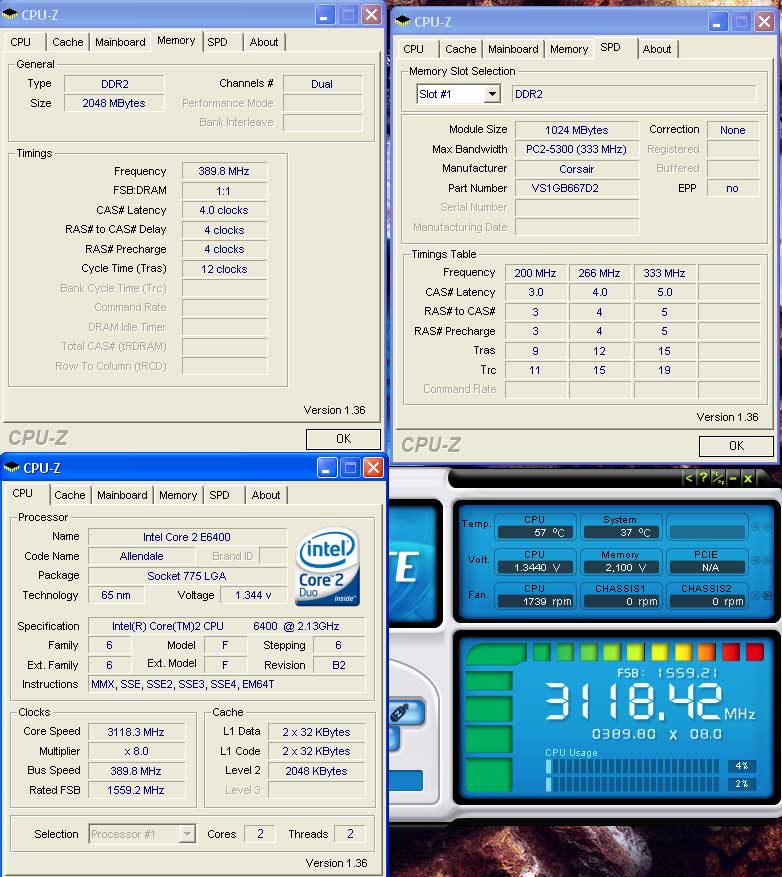This screenshot has height=877, width=782.
Task: Click the PC2-5300 (333 MHz) Max Bandwidth field
Action: tap(577, 149)
